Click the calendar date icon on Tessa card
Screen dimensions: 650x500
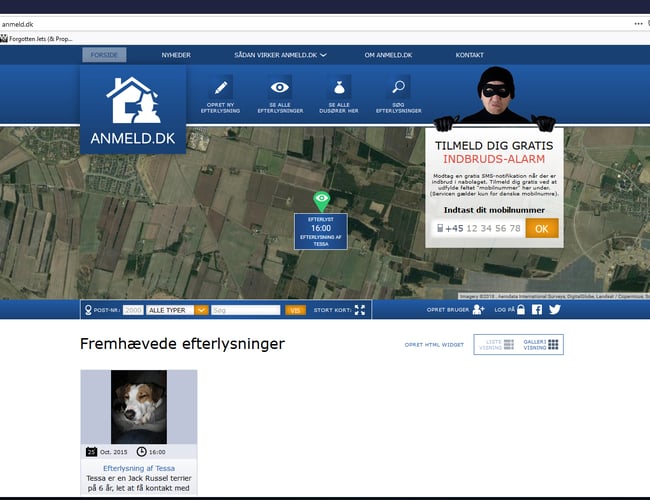point(92,451)
